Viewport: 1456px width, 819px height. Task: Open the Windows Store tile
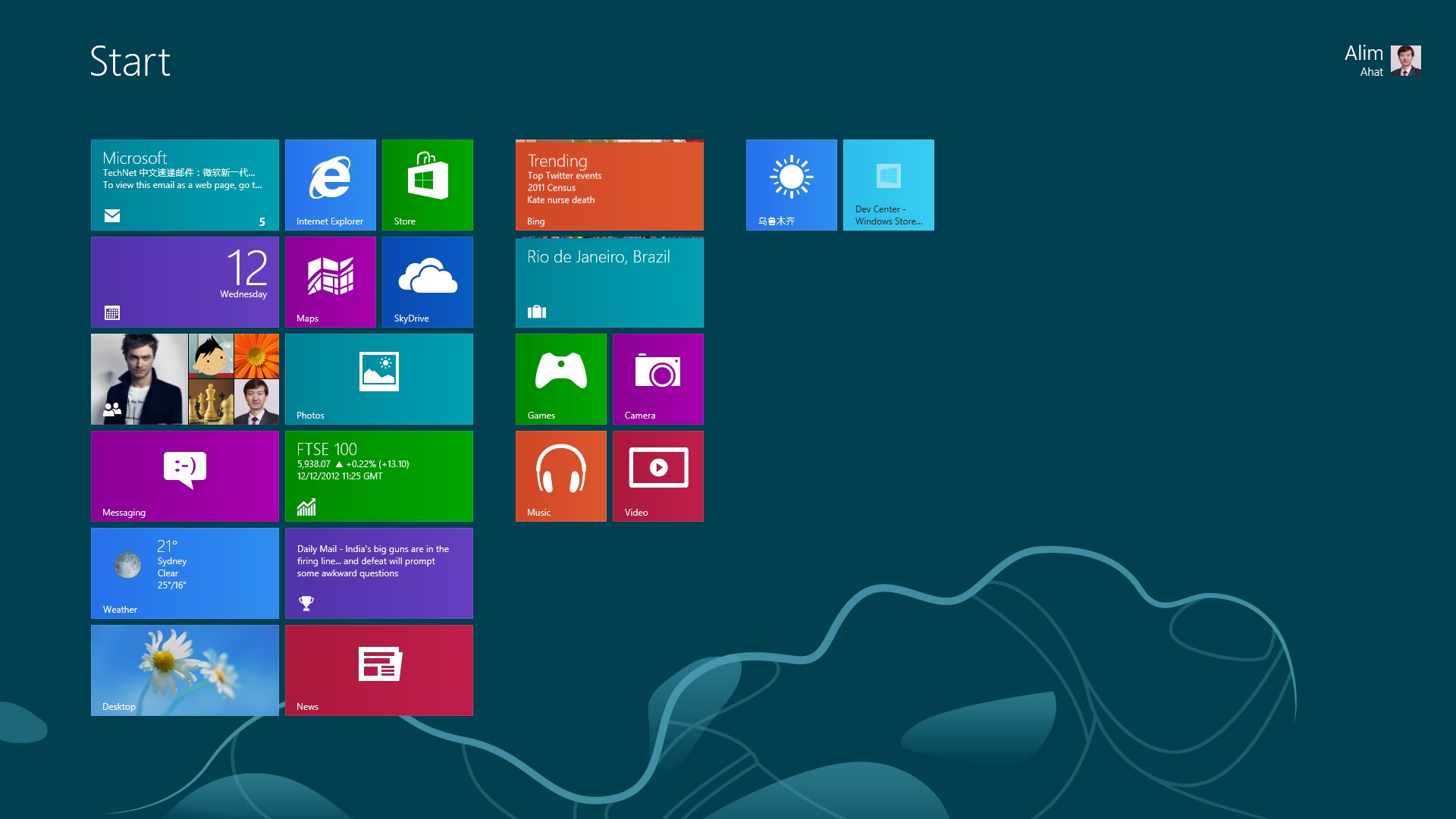pyautogui.click(x=428, y=185)
